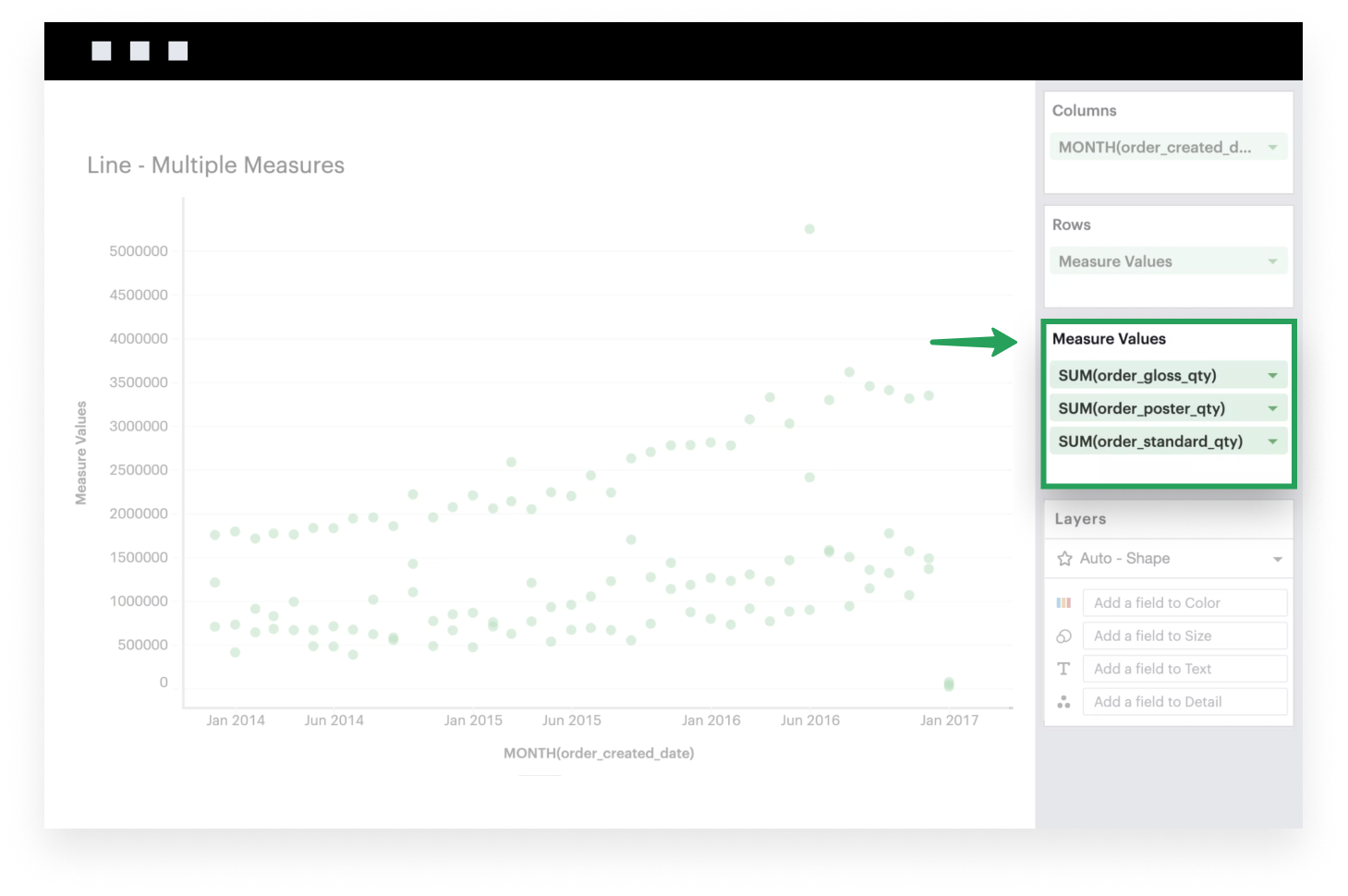Viewport: 1348px width, 896px height.
Task: Click the Color marks icon in Layers panel
Action: coord(1063,602)
